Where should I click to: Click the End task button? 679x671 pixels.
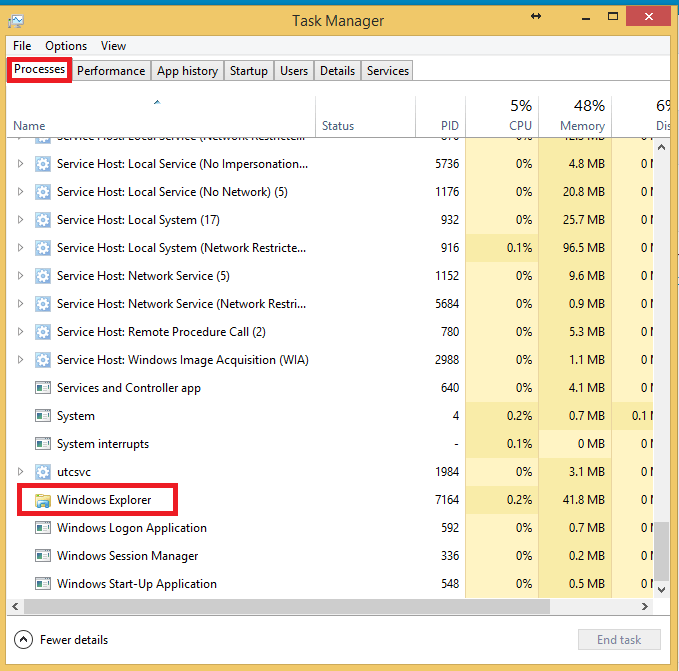click(x=619, y=639)
